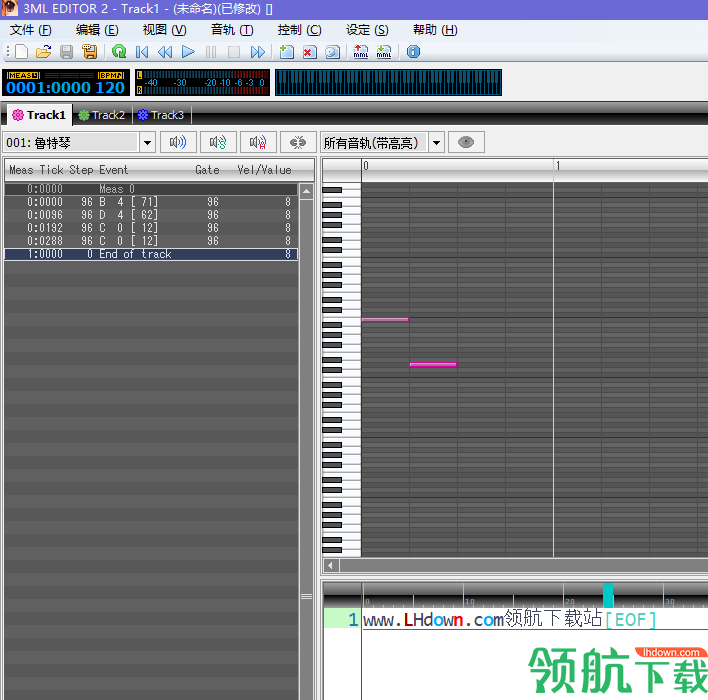Click the Gate column header
Viewport: 708px width, 700px height.
click(x=207, y=170)
